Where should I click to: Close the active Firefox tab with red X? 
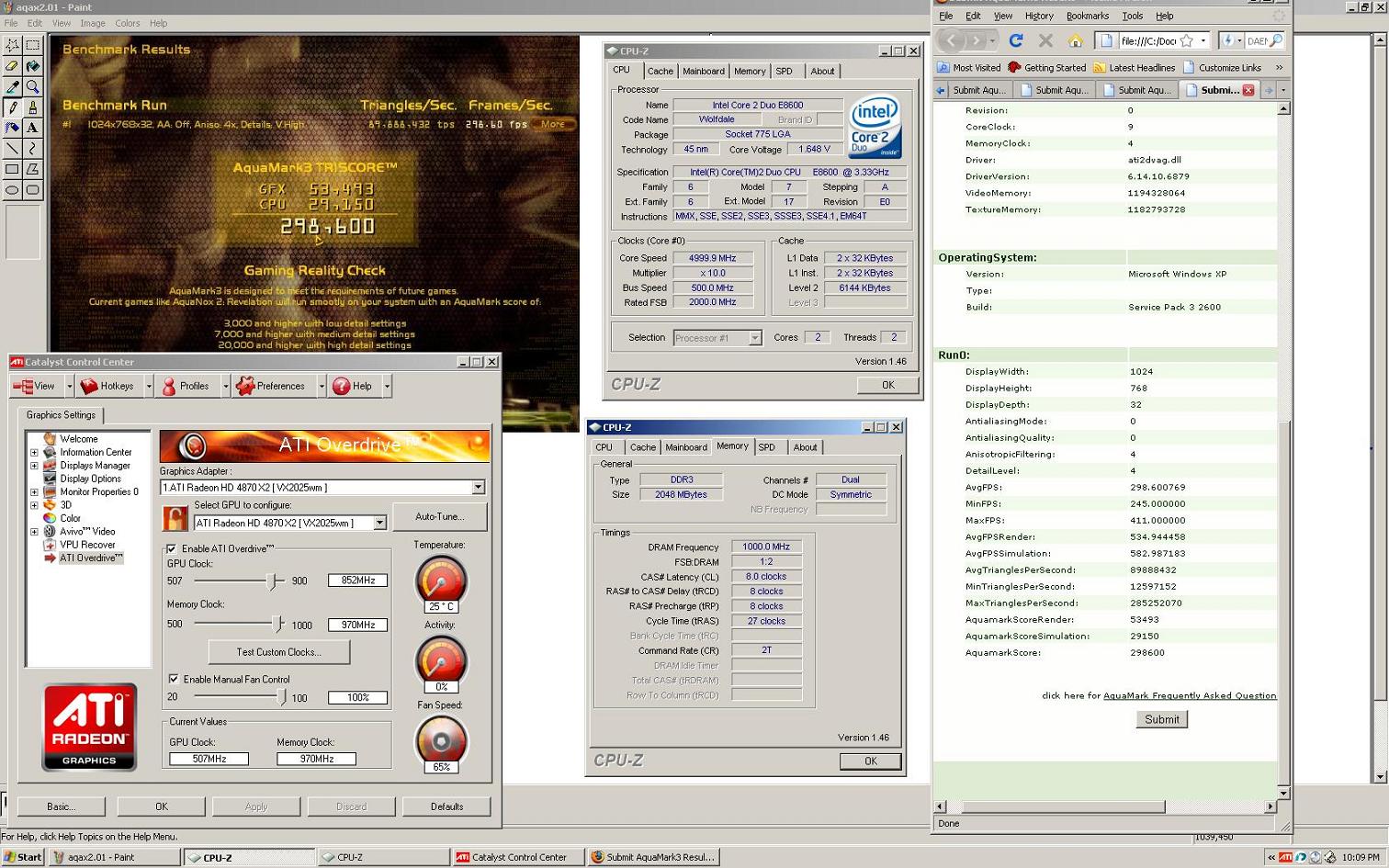coord(1248,90)
